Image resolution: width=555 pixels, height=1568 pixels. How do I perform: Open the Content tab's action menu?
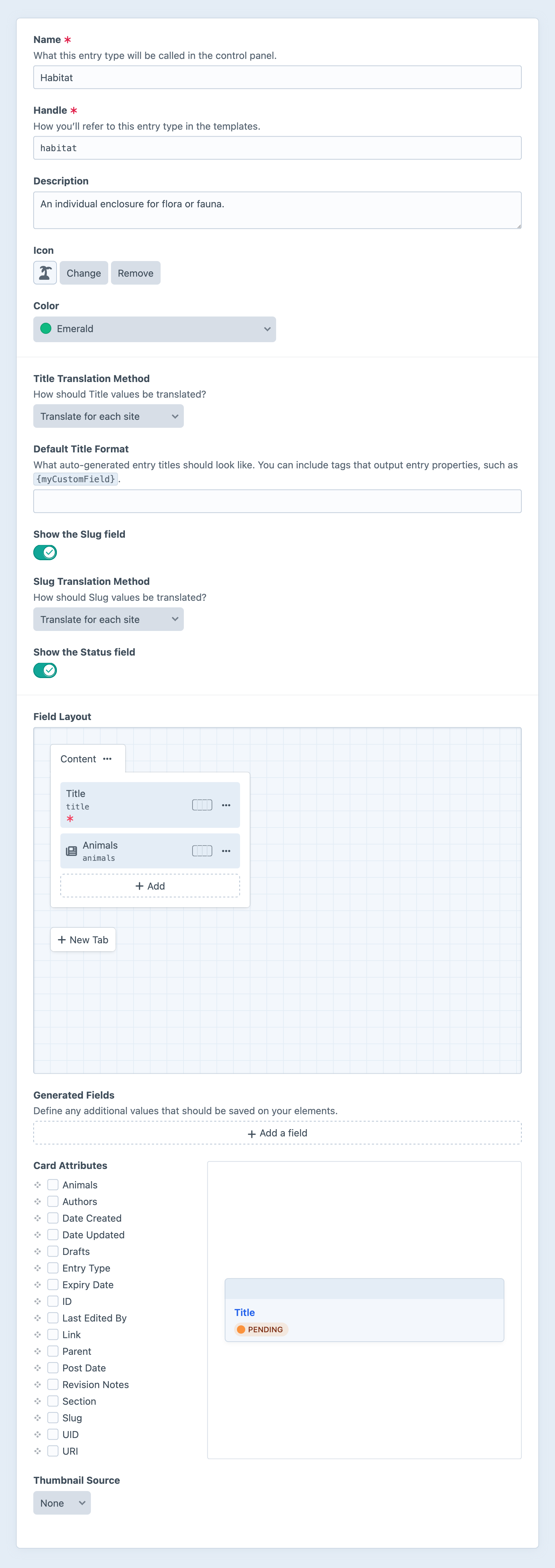click(107, 759)
